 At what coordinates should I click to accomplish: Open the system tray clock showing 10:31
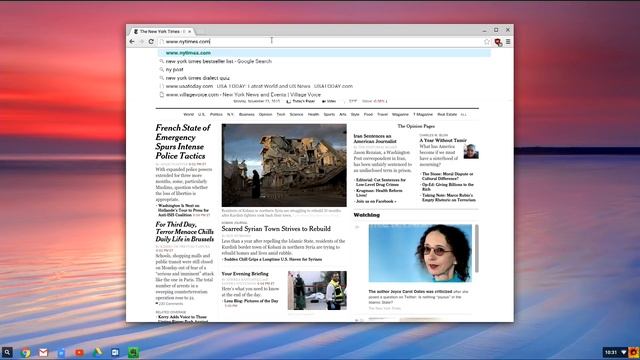pyautogui.click(x=611, y=352)
